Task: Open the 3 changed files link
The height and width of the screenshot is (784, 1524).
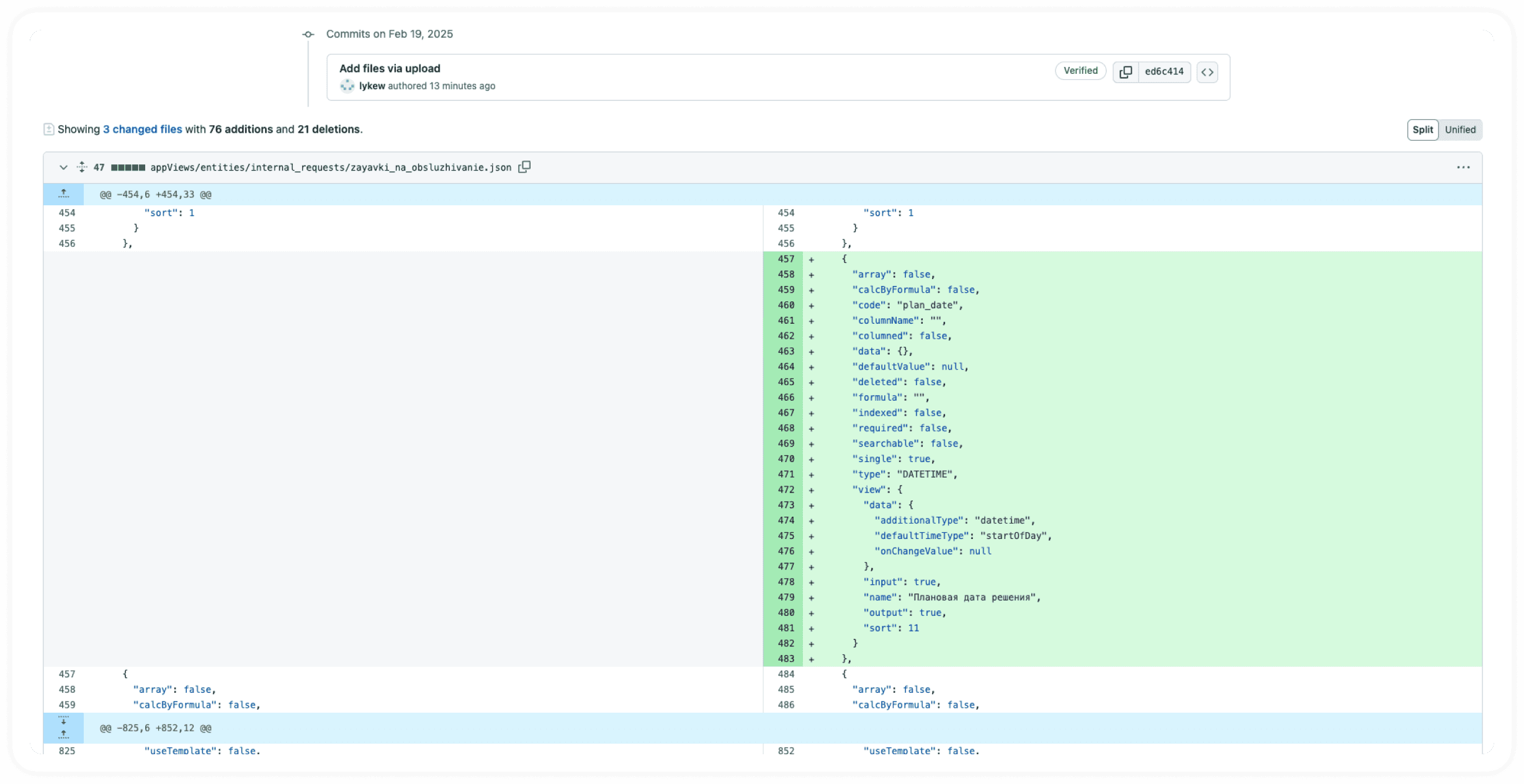Action: tap(143, 129)
